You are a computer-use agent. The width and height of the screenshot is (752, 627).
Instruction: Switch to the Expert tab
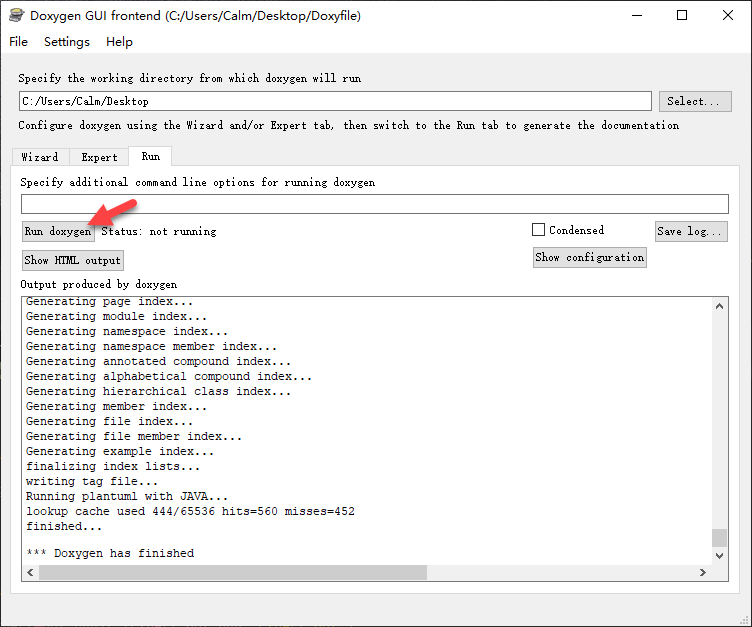tap(99, 157)
